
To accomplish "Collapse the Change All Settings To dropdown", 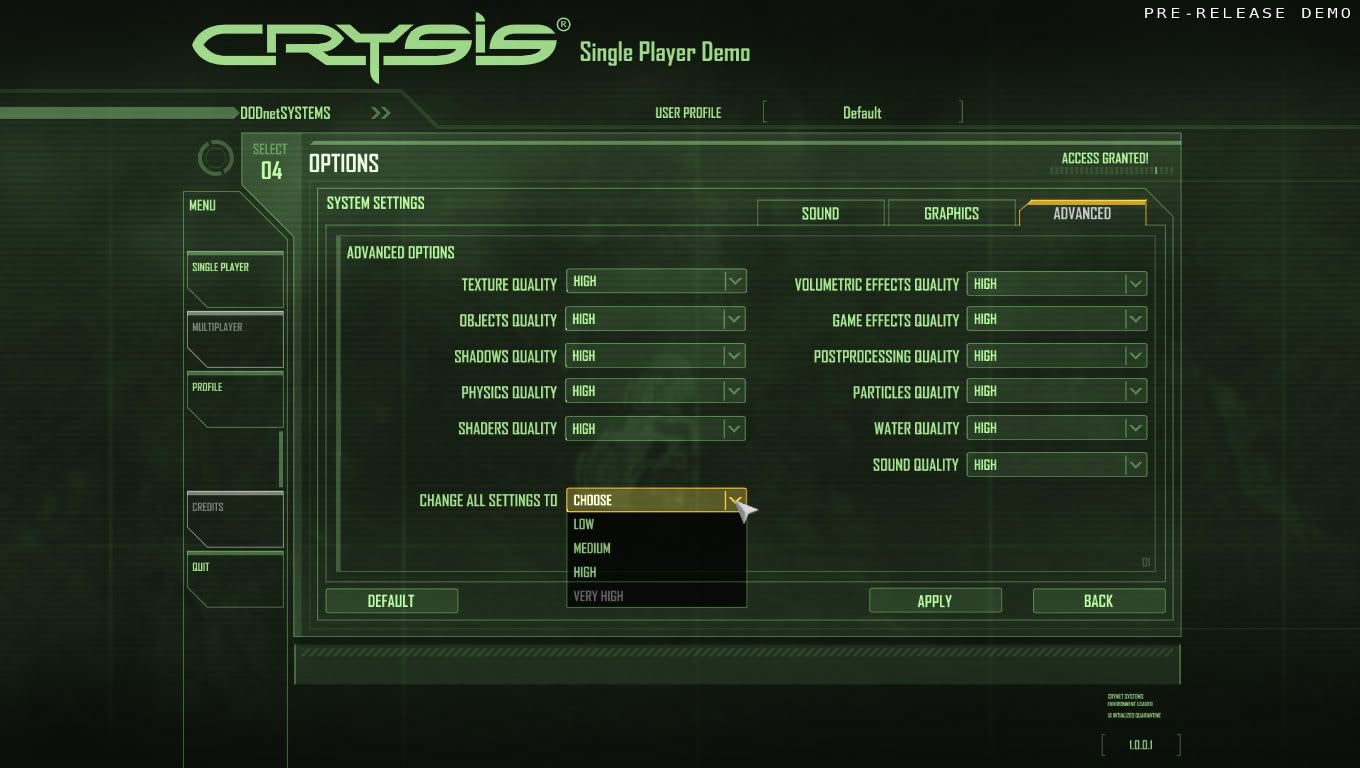I will tap(656, 500).
